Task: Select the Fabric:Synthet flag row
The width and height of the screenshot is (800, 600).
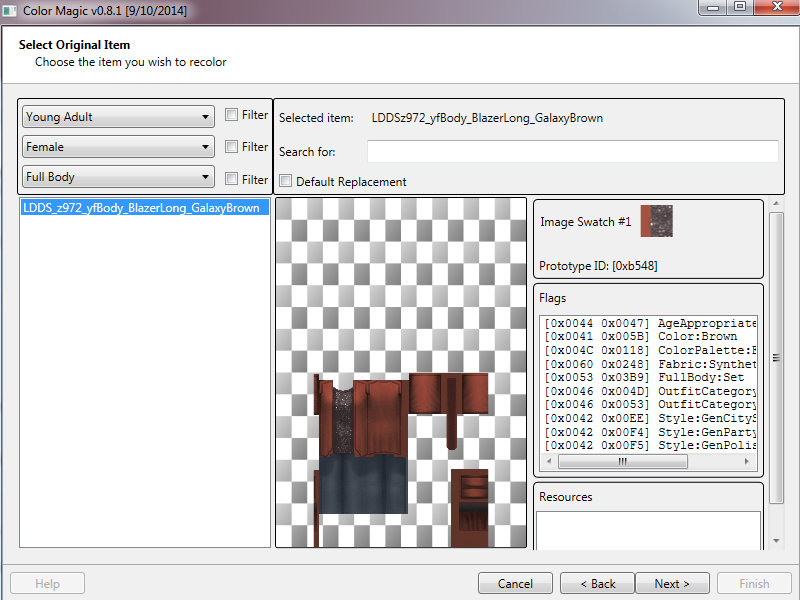Action: coord(649,364)
